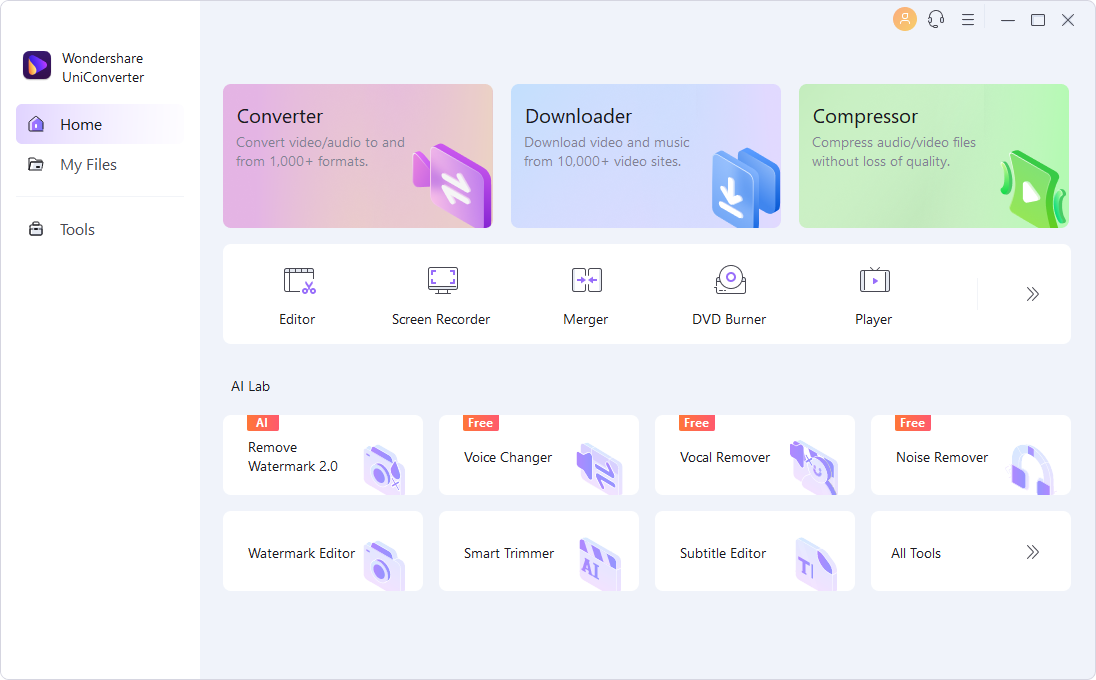This screenshot has width=1096, height=680.
Task: Open the DVD Burner
Action: coord(729,294)
